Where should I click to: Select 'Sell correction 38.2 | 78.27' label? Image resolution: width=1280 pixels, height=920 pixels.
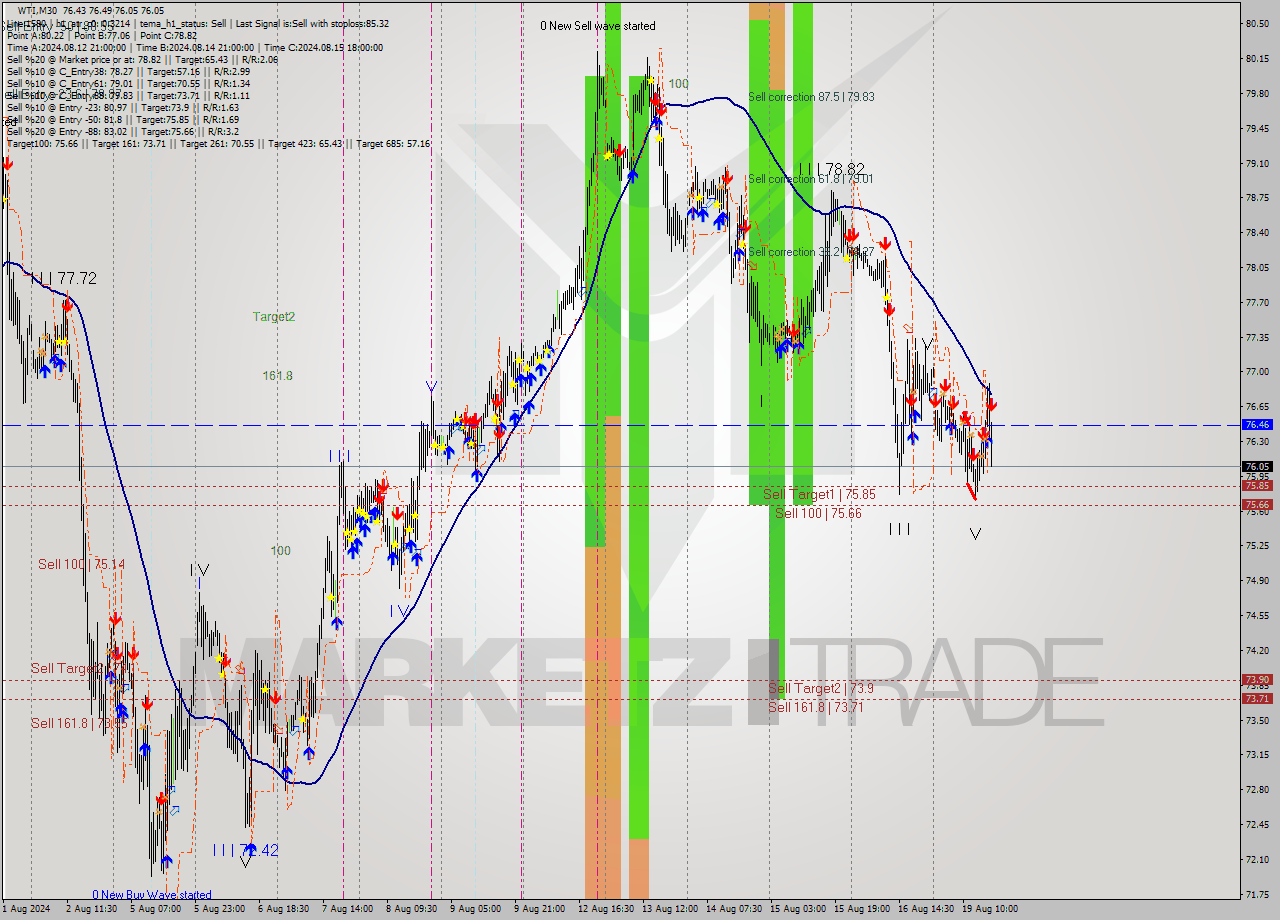pyautogui.click(x=811, y=252)
